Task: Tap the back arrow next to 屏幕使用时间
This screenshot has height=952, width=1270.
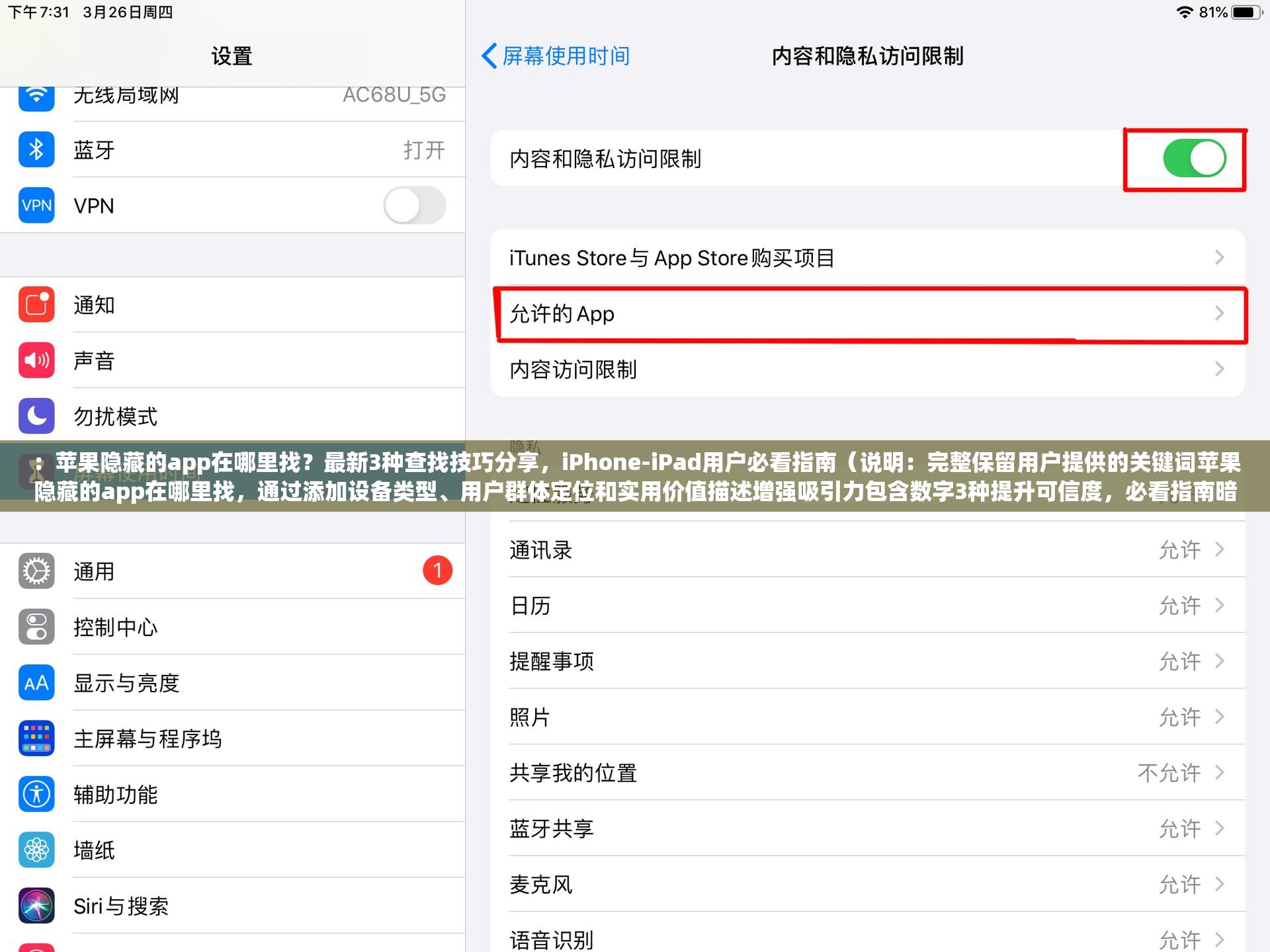Action: point(489,56)
